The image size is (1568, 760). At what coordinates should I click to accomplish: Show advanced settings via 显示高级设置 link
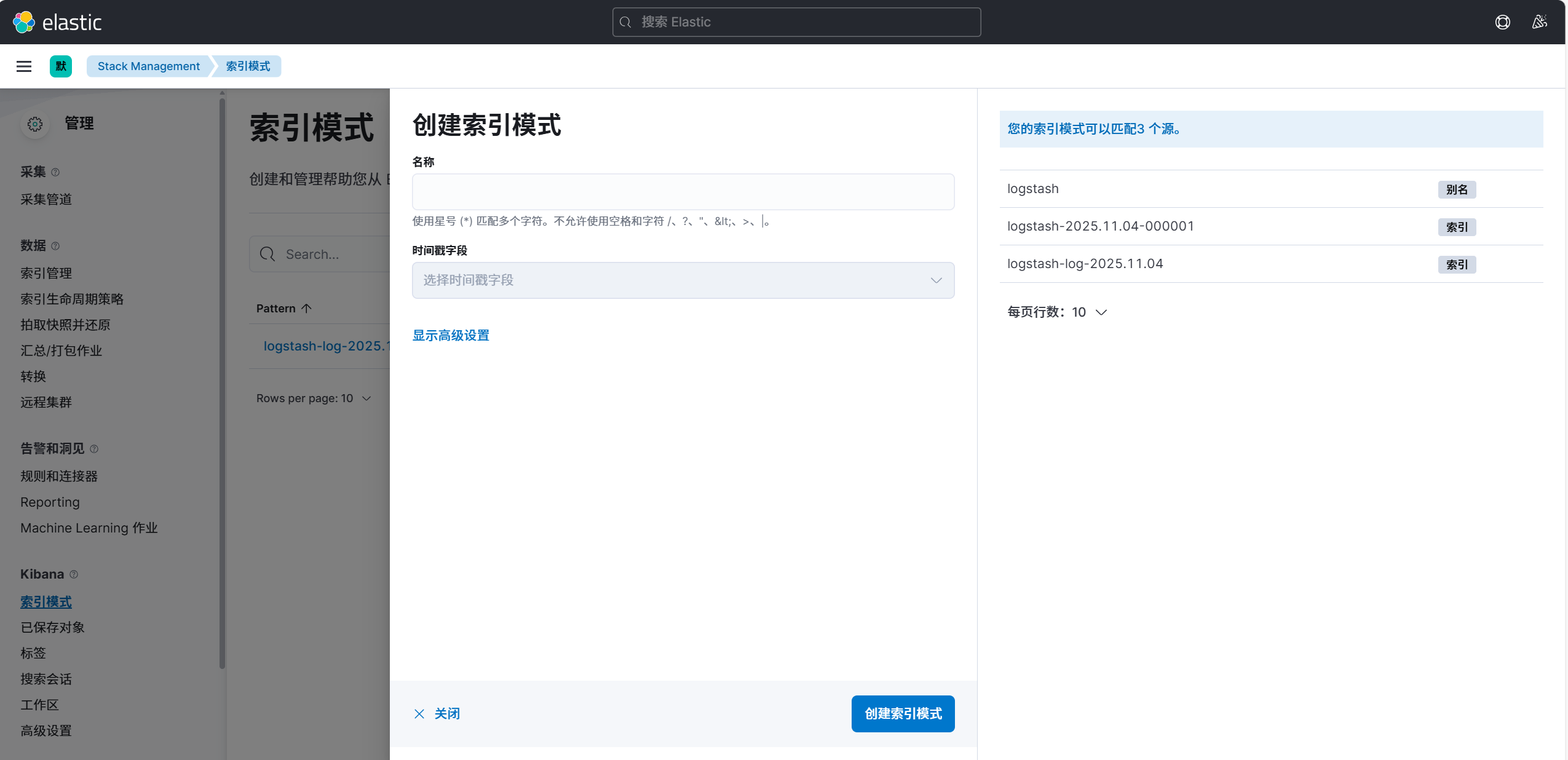(x=450, y=336)
